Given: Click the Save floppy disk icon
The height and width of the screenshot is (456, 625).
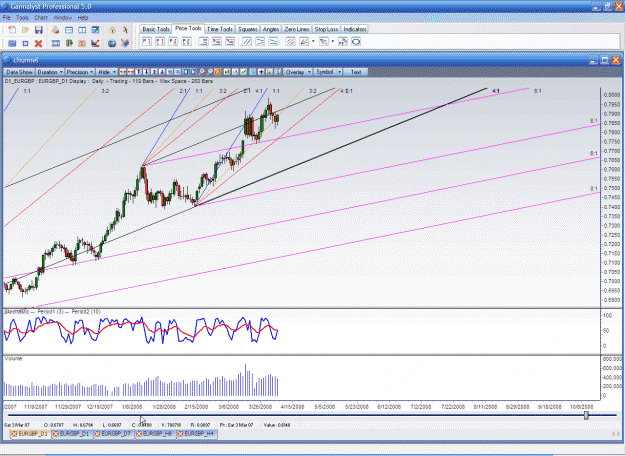Looking at the screenshot, I should click(39, 30).
